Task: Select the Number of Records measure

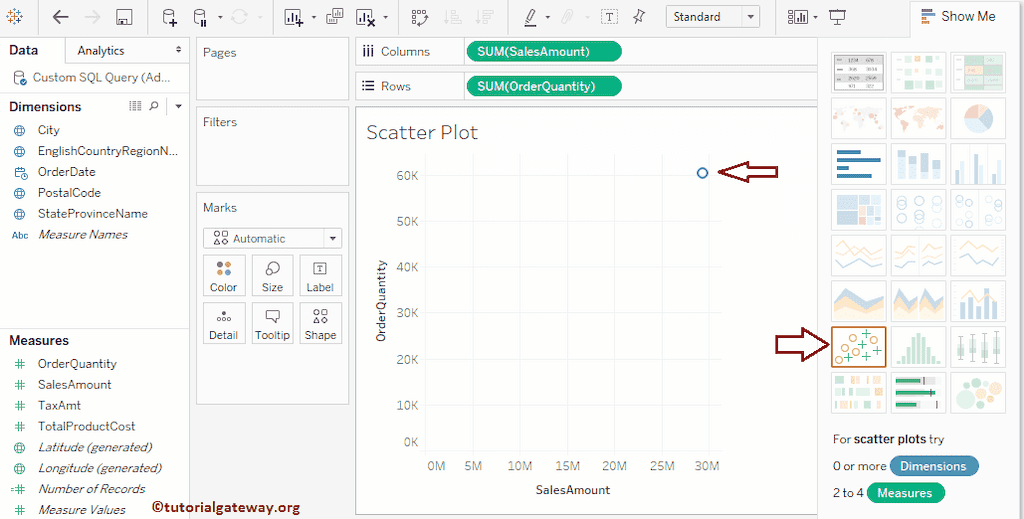Action: point(91,489)
